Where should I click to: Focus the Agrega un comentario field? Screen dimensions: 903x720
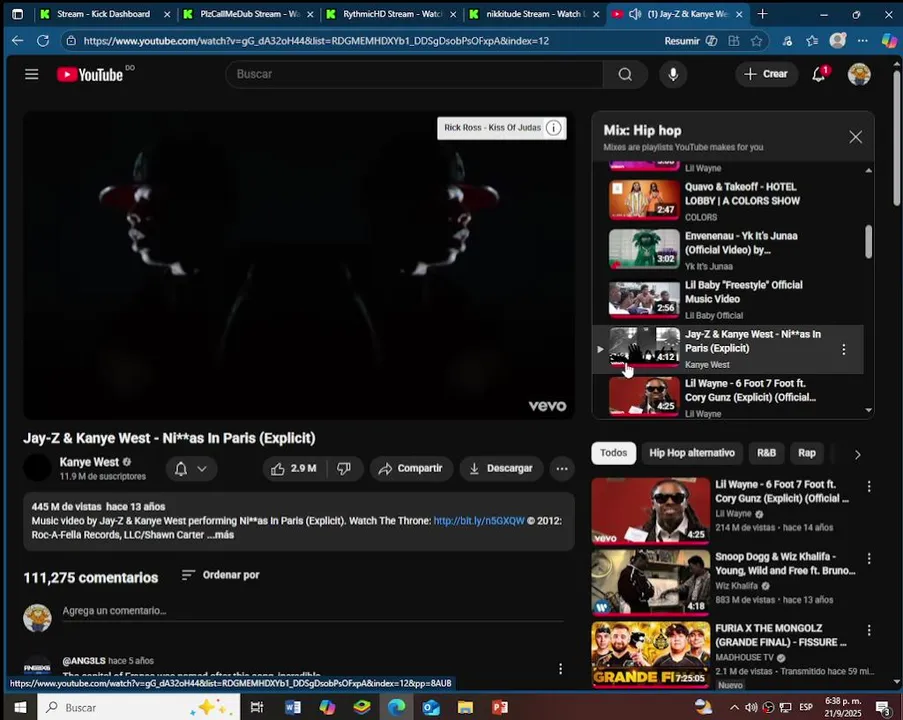(x=313, y=611)
